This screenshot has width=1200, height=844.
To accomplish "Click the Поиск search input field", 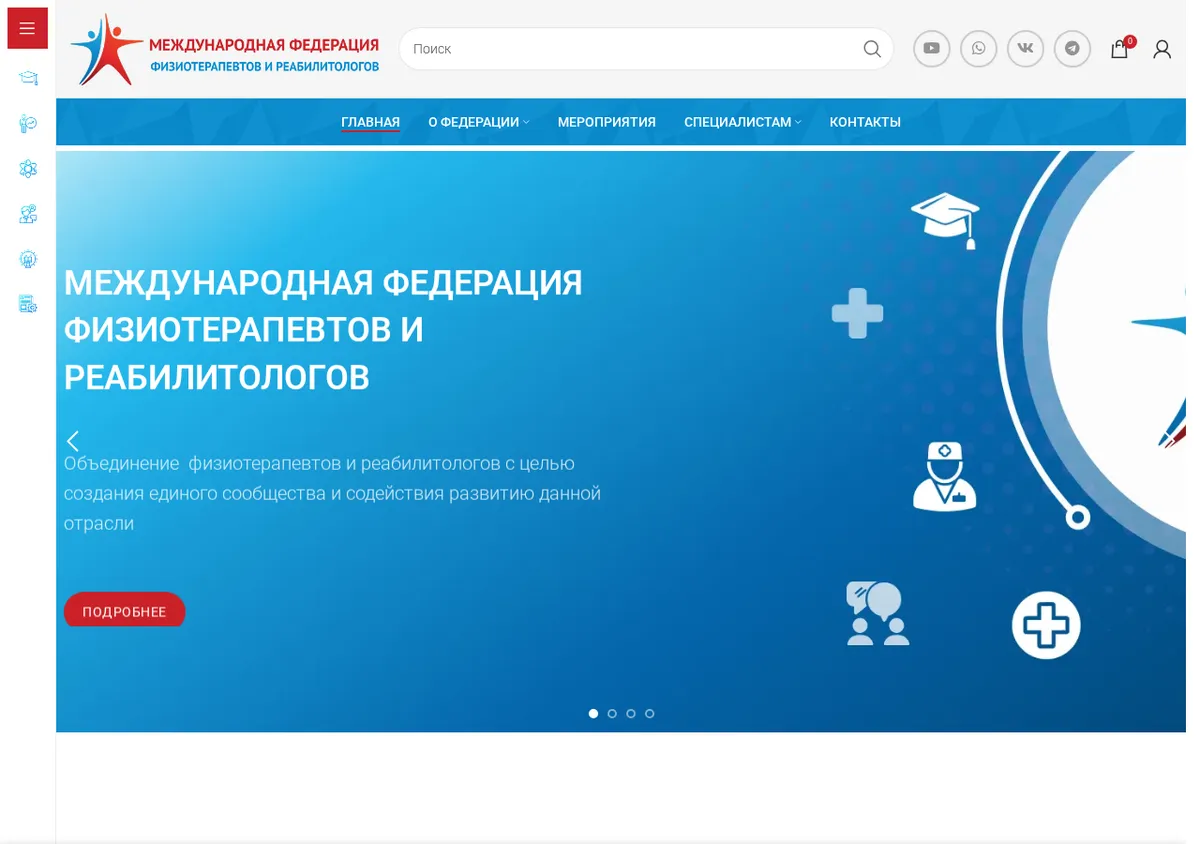I will coord(632,48).
